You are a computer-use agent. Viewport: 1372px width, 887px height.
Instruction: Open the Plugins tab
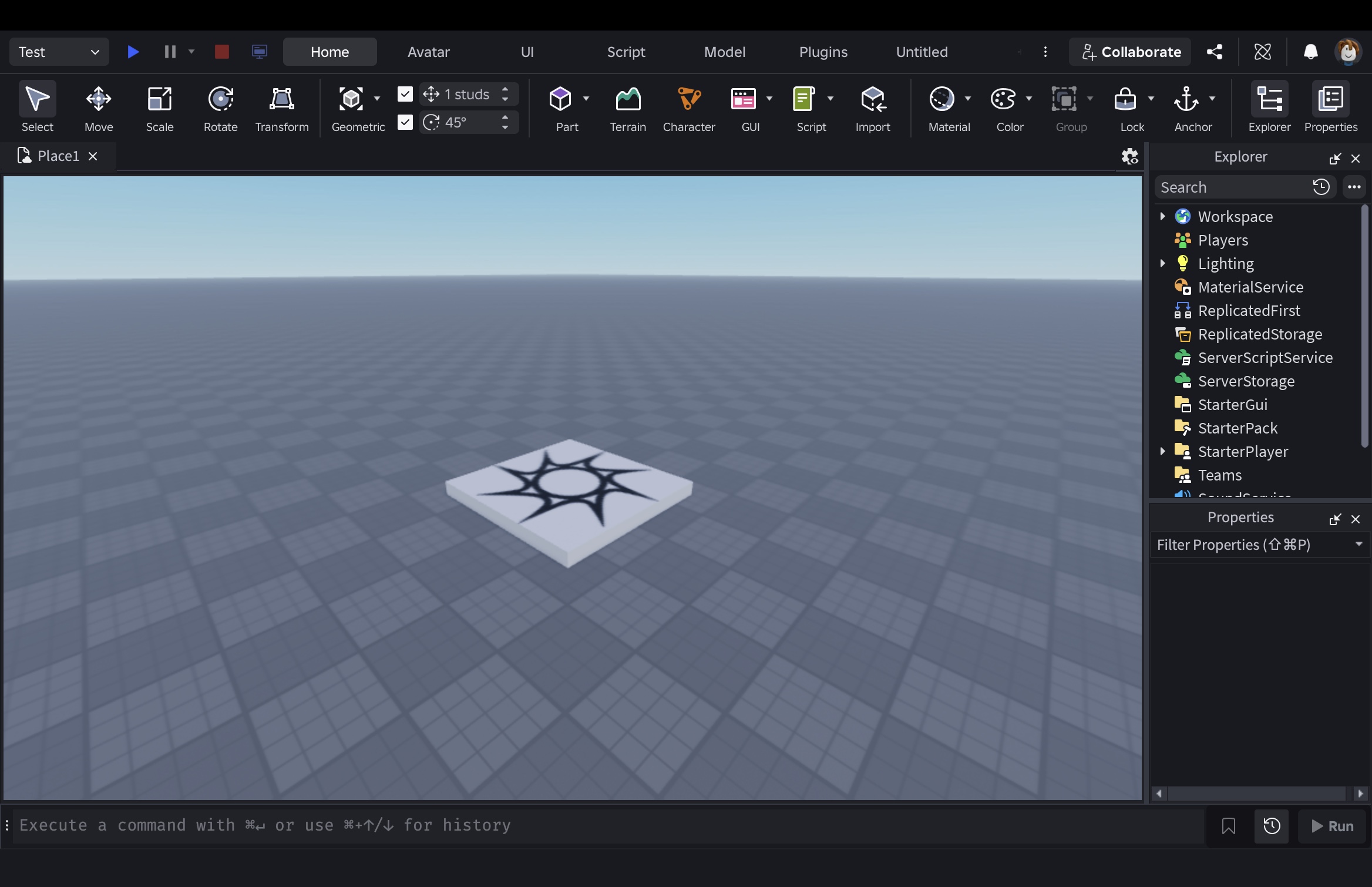pos(823,52)
